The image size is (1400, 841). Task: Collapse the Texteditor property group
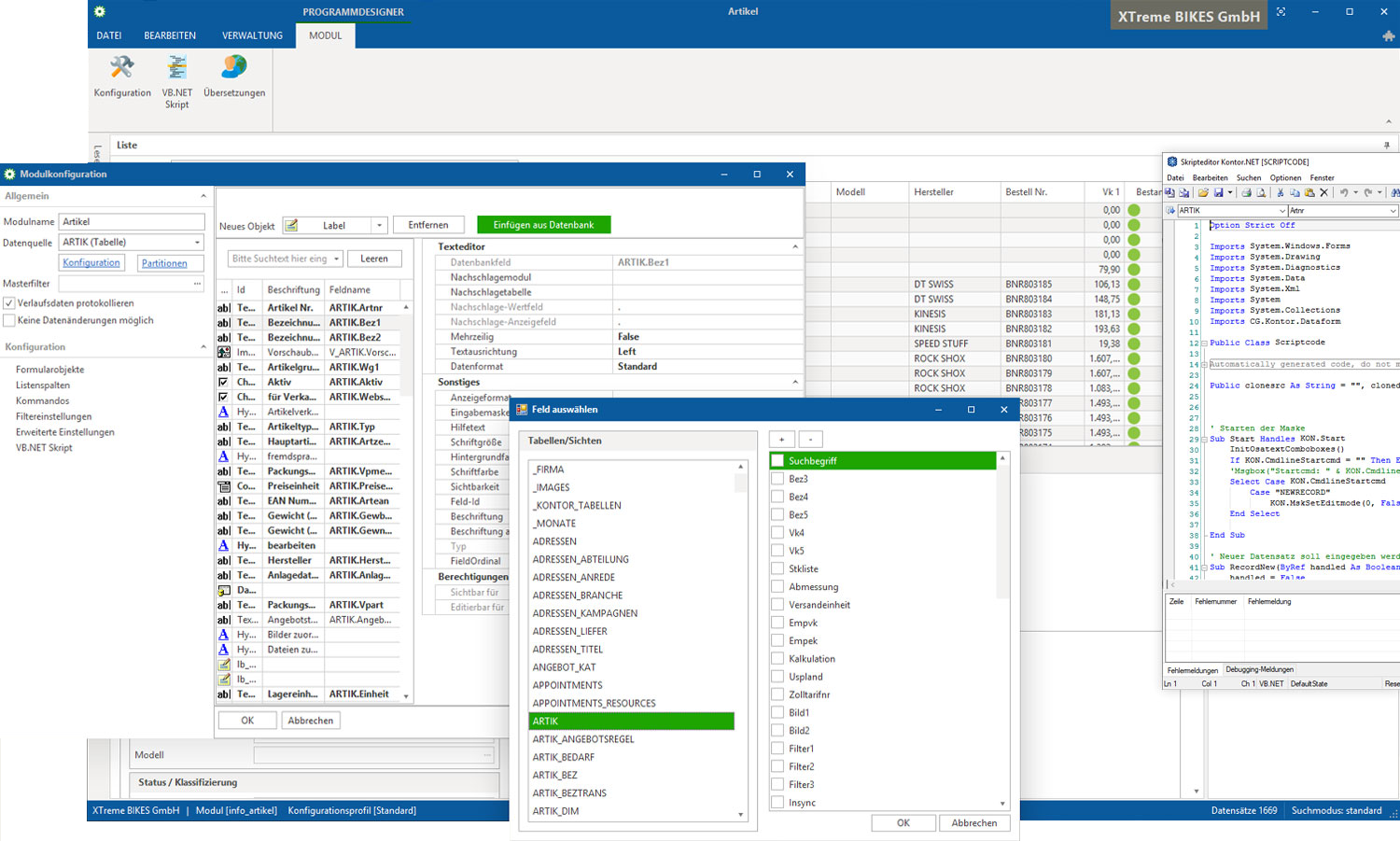tap(795, 247)
